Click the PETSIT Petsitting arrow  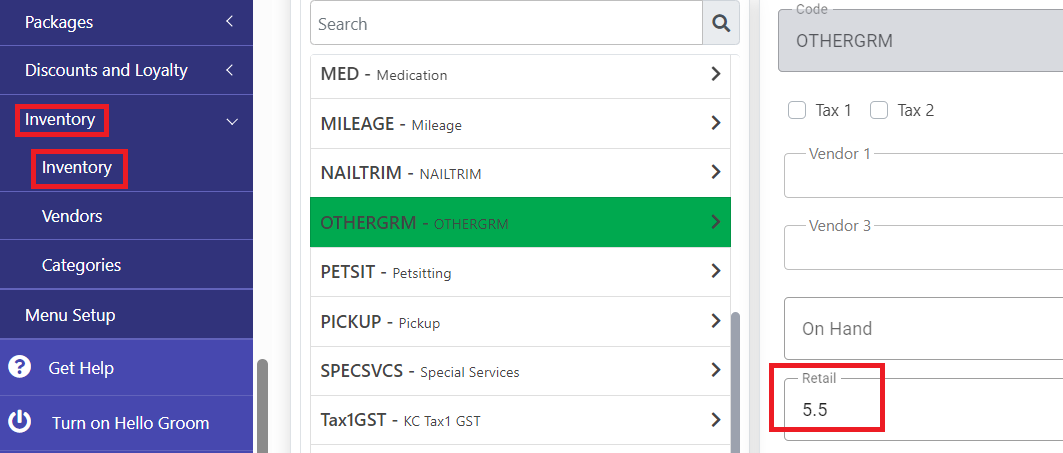(715, 271)
